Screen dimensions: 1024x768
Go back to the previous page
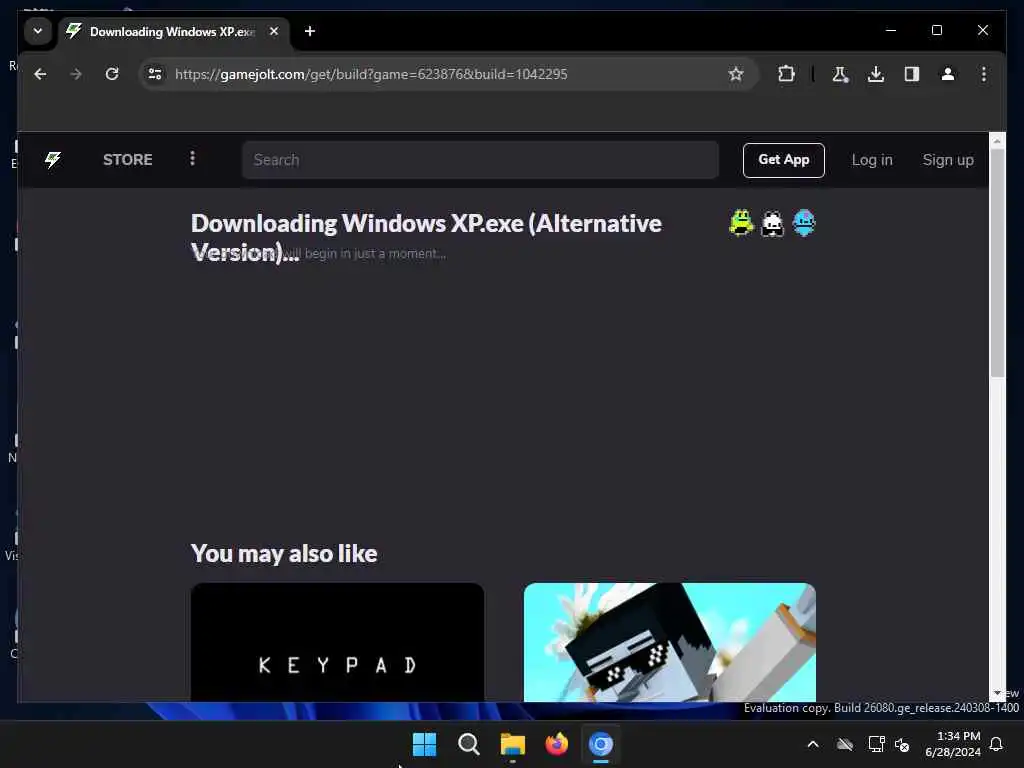tap(40, 74)
